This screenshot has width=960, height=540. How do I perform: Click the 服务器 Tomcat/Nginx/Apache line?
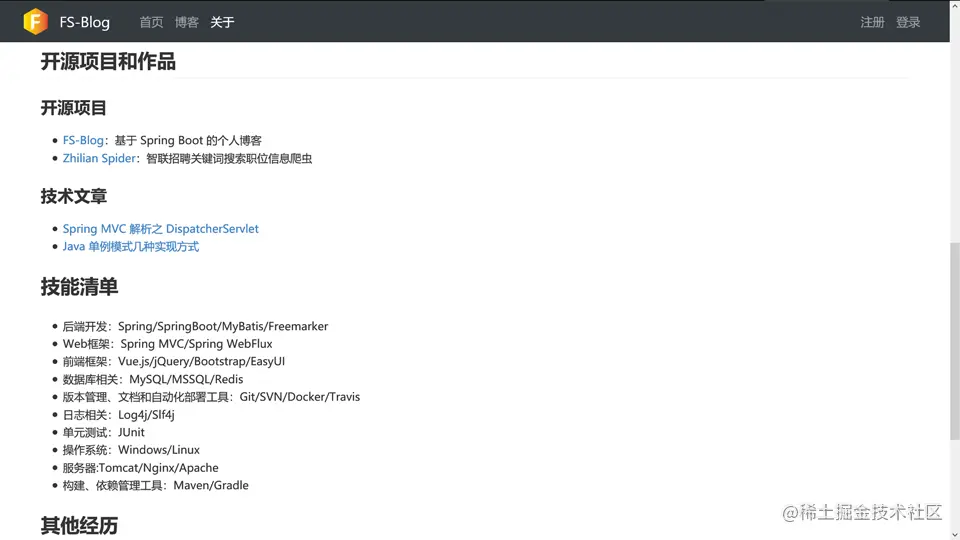point(140,468)
